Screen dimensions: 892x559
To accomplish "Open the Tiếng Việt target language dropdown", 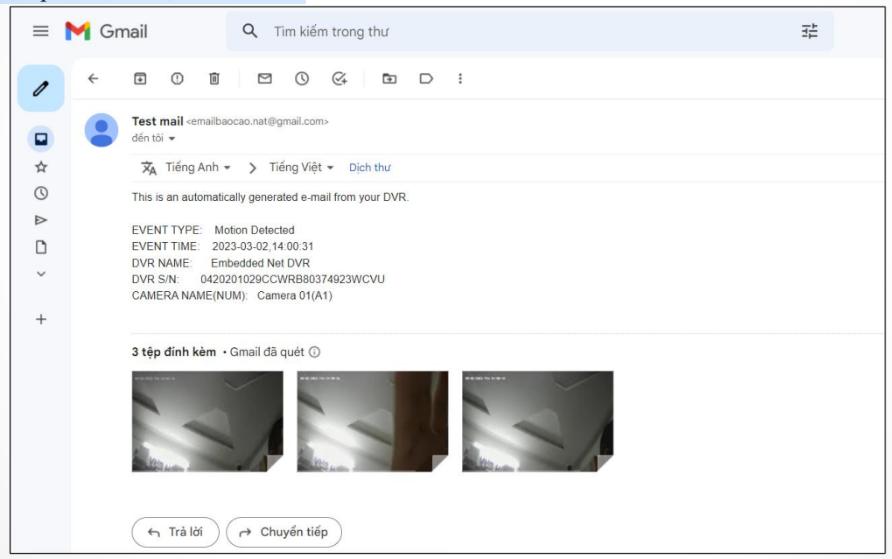I will click(x=301, y=167).
